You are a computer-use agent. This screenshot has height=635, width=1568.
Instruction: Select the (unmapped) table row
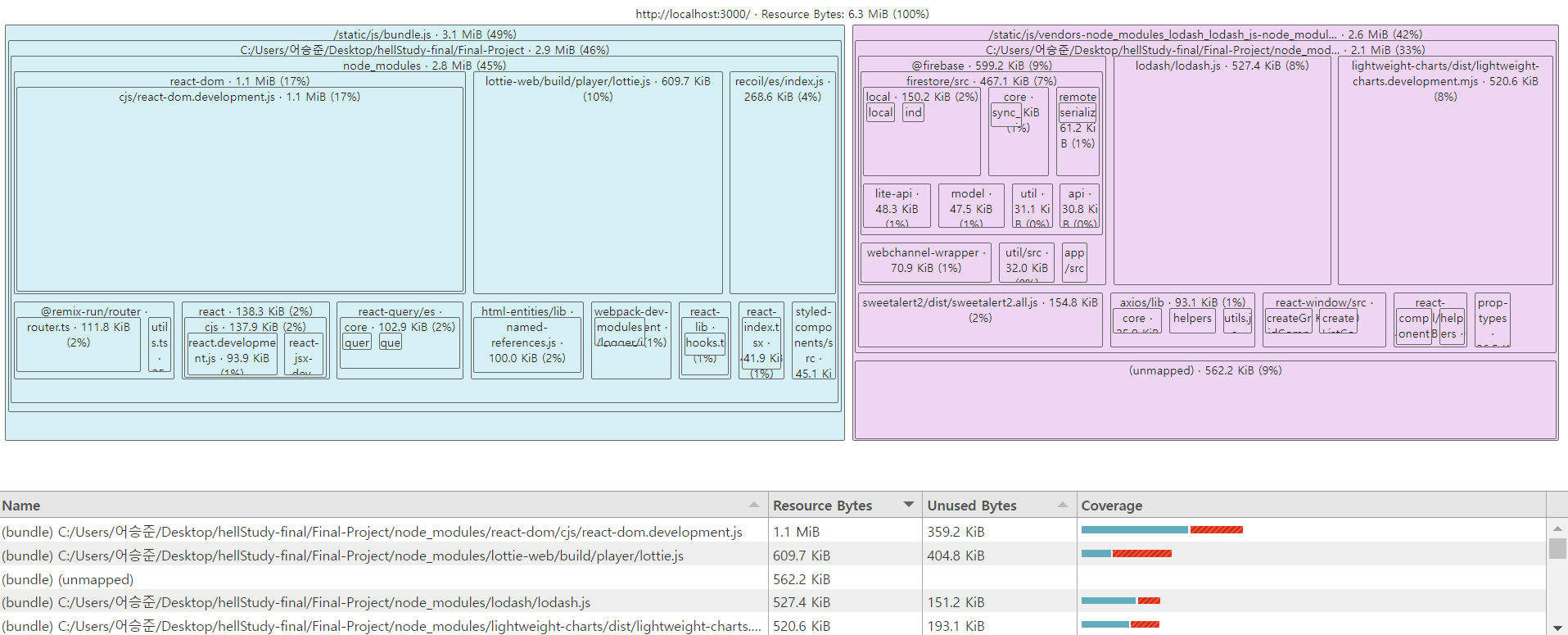[x=772, y=579]
